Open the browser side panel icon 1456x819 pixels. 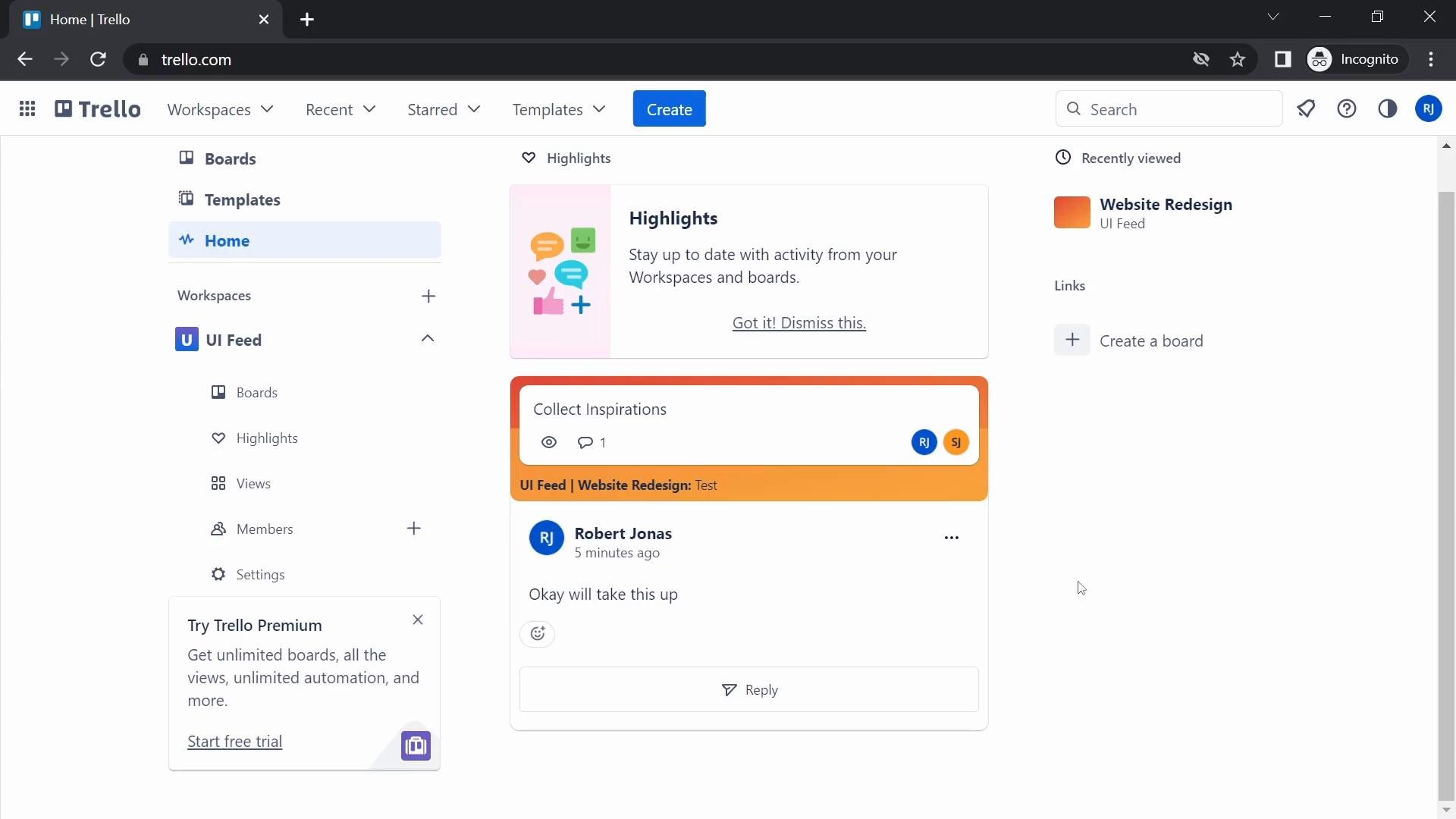coord(1282,59)
